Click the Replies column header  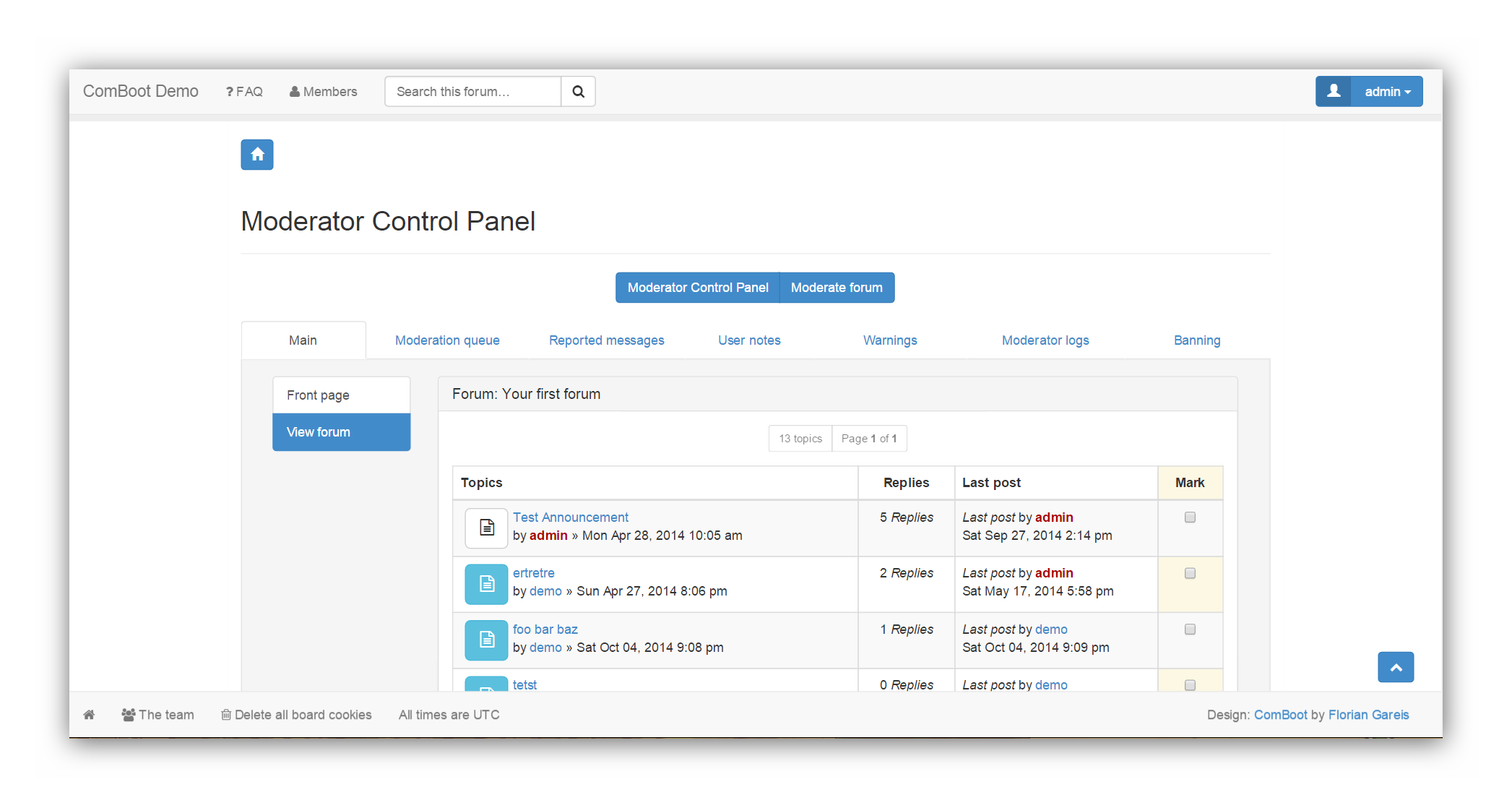pos(906,483)
